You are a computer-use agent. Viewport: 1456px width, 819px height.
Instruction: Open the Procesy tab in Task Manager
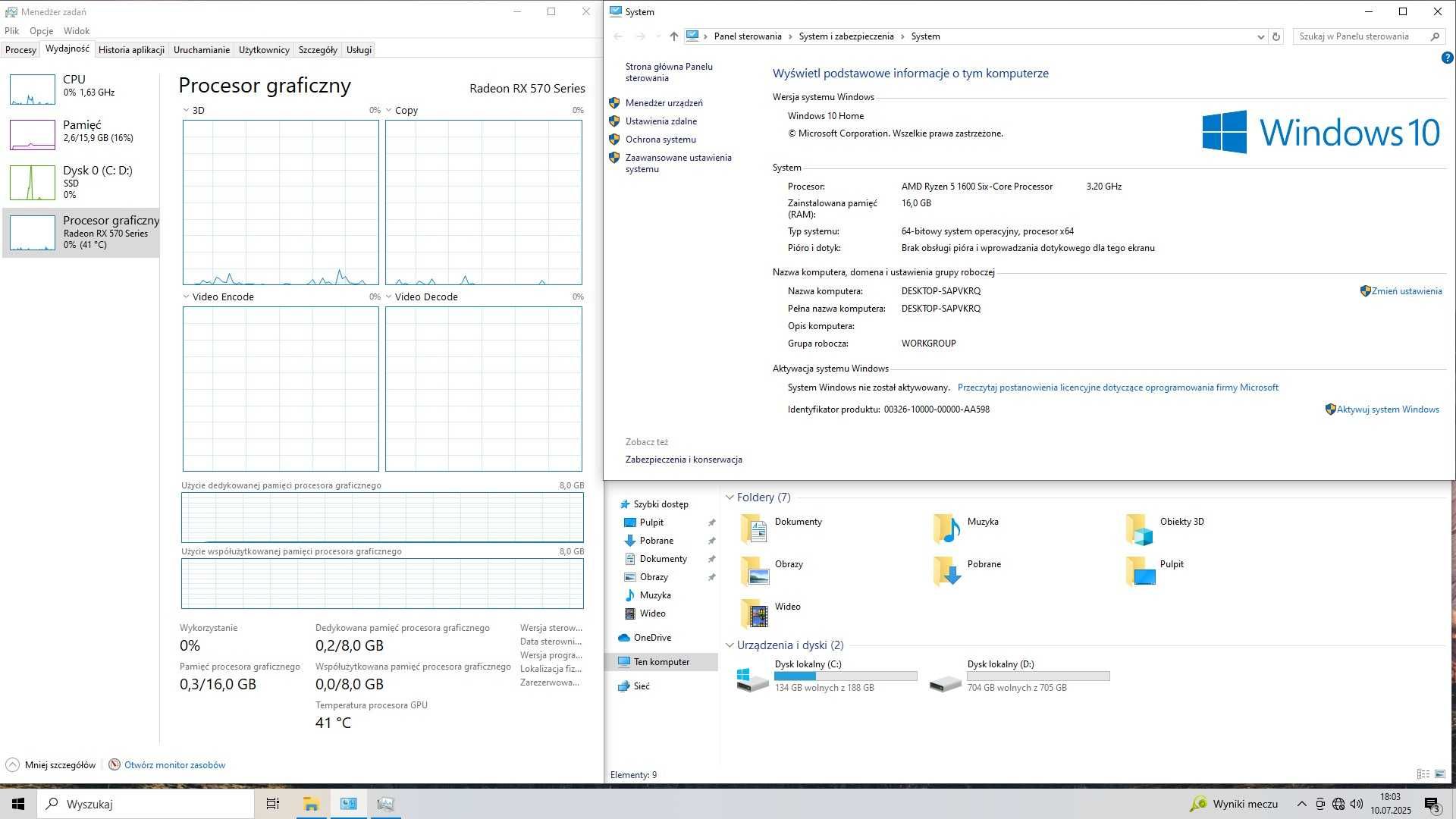coord(20,49)
